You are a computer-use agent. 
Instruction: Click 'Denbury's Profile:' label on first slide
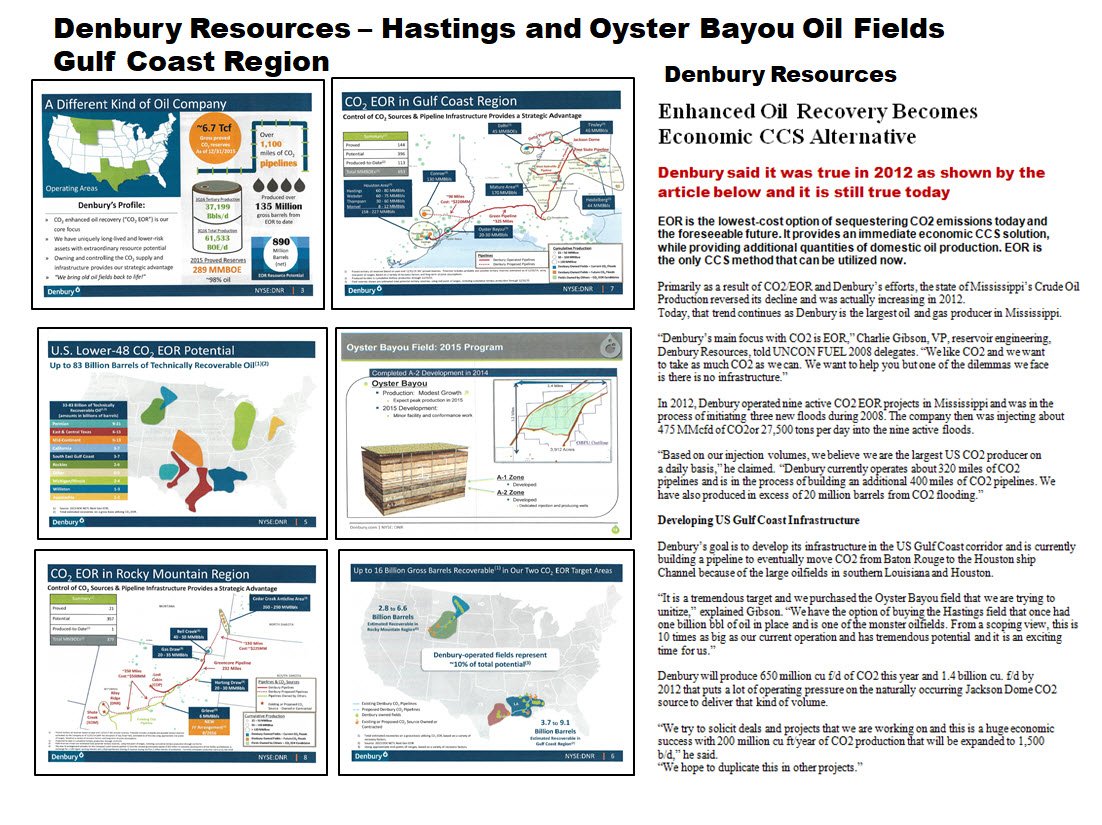pyautogui.click(x=111, y=205)
